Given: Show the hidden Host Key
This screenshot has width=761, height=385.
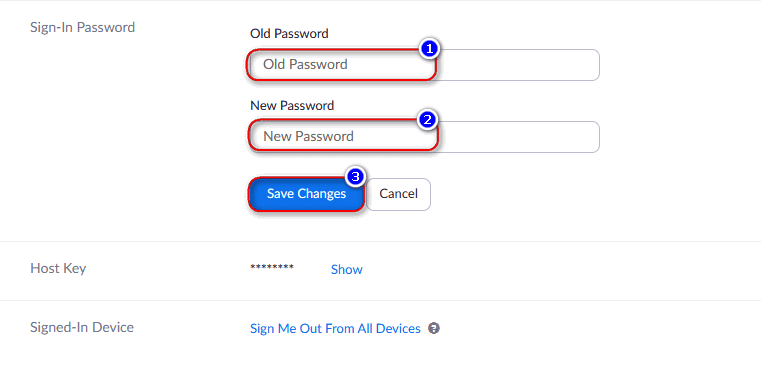Looking at the screenshot, I should [347, 269].
